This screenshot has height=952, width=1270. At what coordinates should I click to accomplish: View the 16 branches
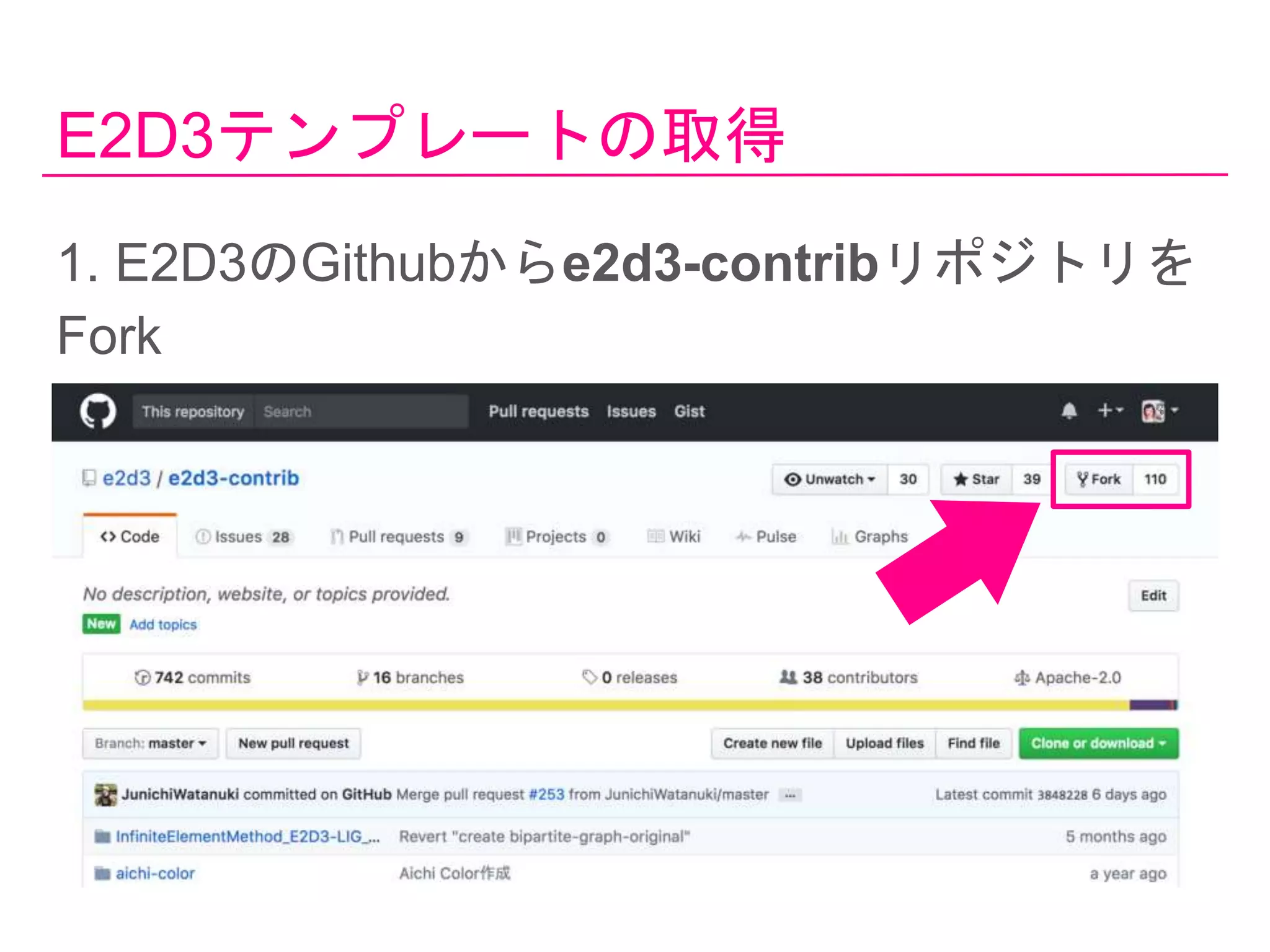(410, 677)
